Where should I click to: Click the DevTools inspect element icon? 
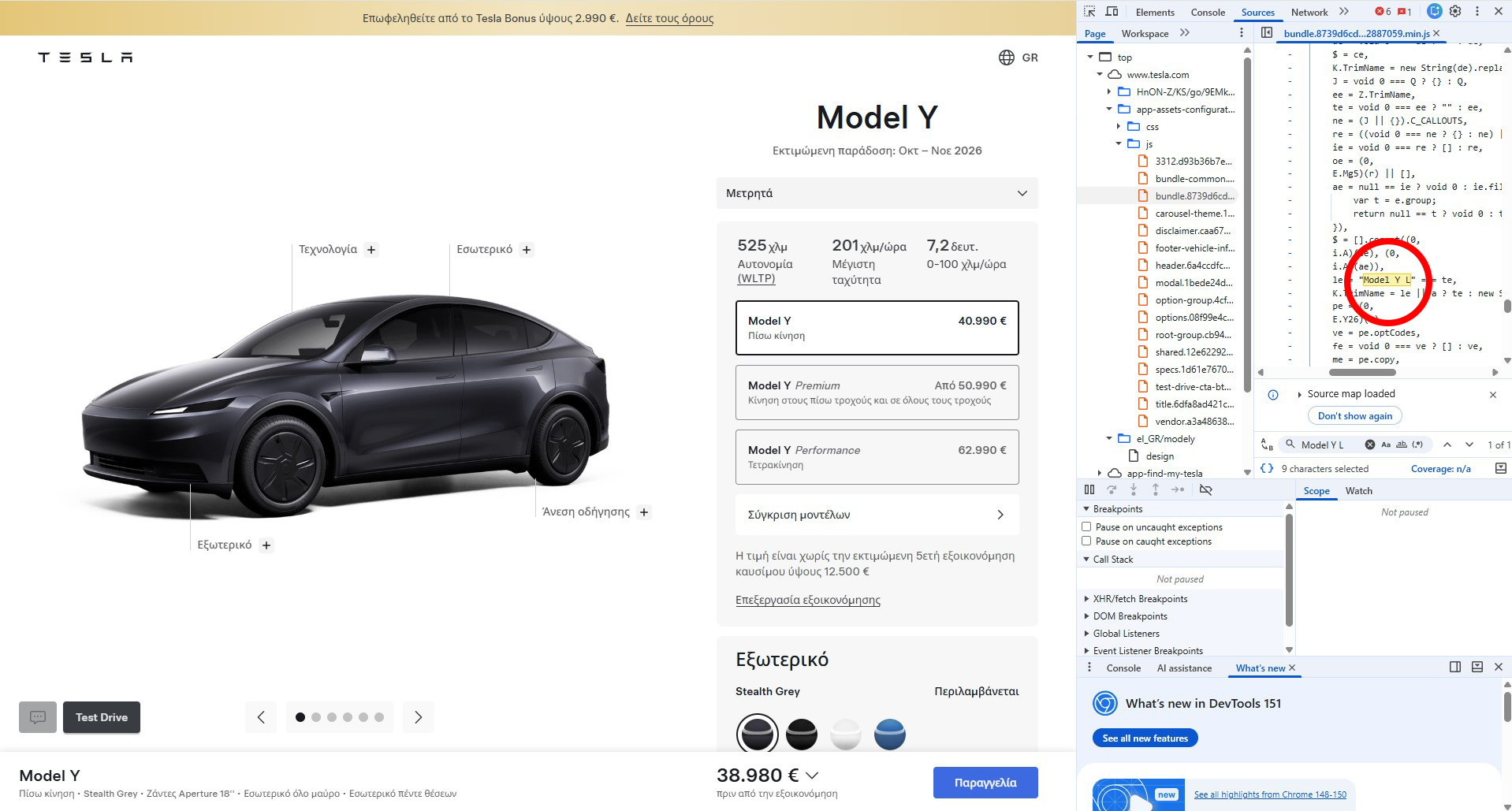pyautogui.click(x=1089, y=12)
